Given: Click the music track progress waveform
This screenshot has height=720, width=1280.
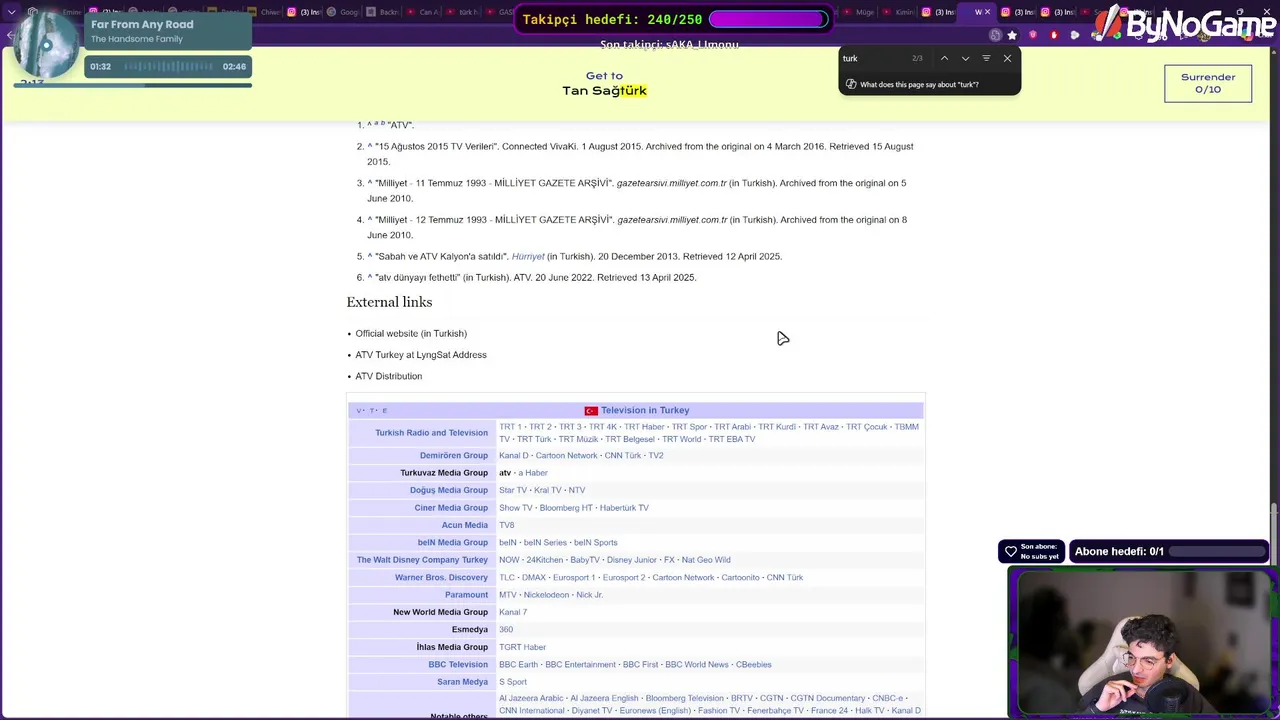Looking at the screenshot, I should click(x=167, y=66).
